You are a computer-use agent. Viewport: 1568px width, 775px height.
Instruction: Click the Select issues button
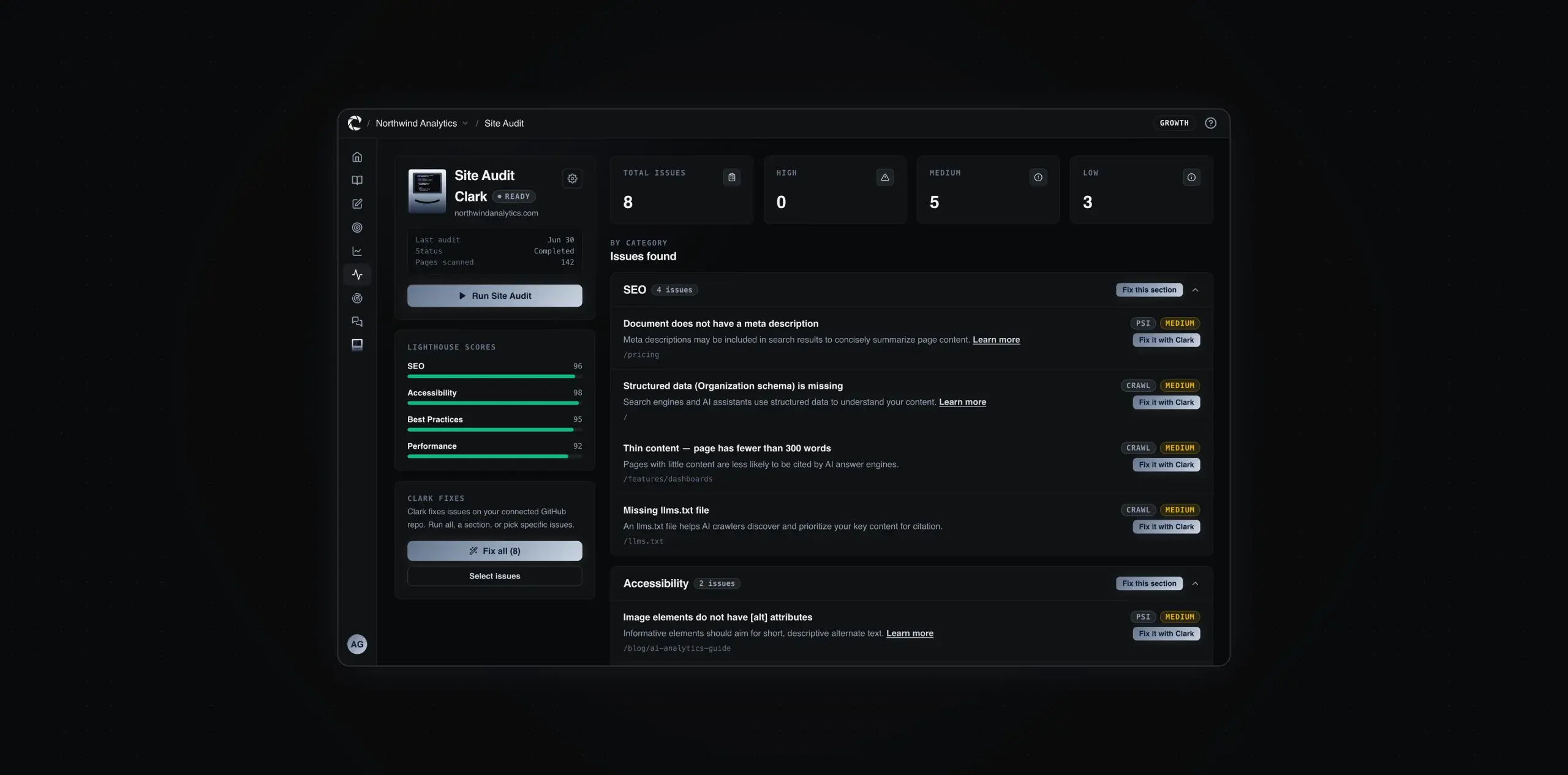click(495, 576)
